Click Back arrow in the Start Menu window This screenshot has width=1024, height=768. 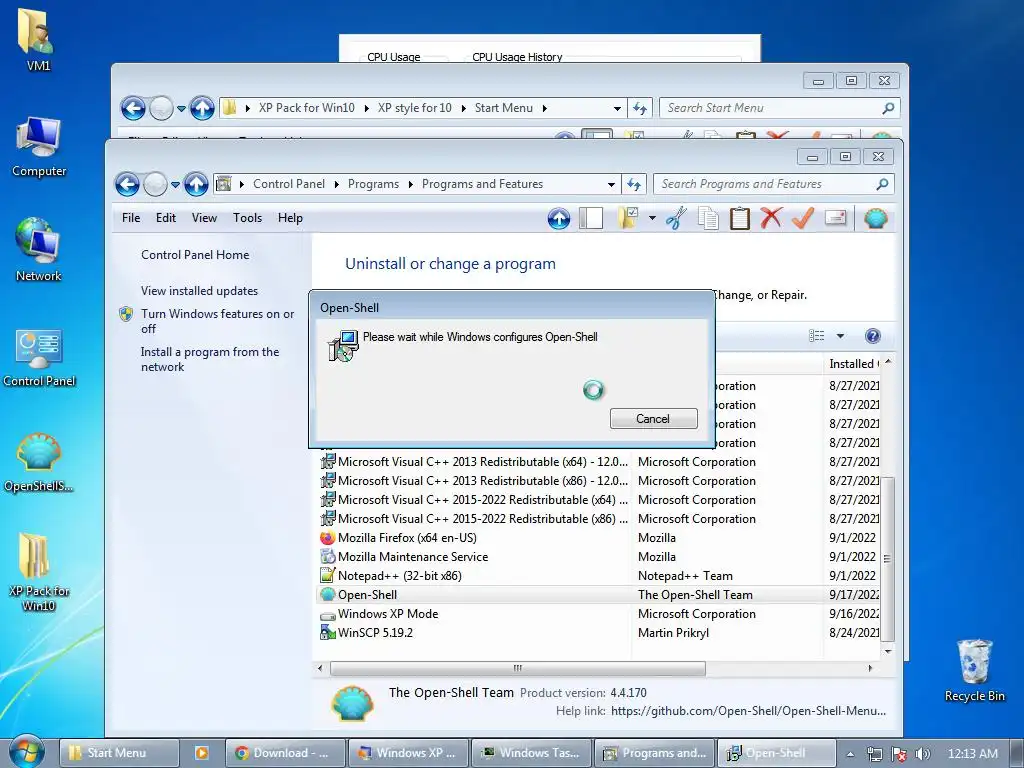133,108
